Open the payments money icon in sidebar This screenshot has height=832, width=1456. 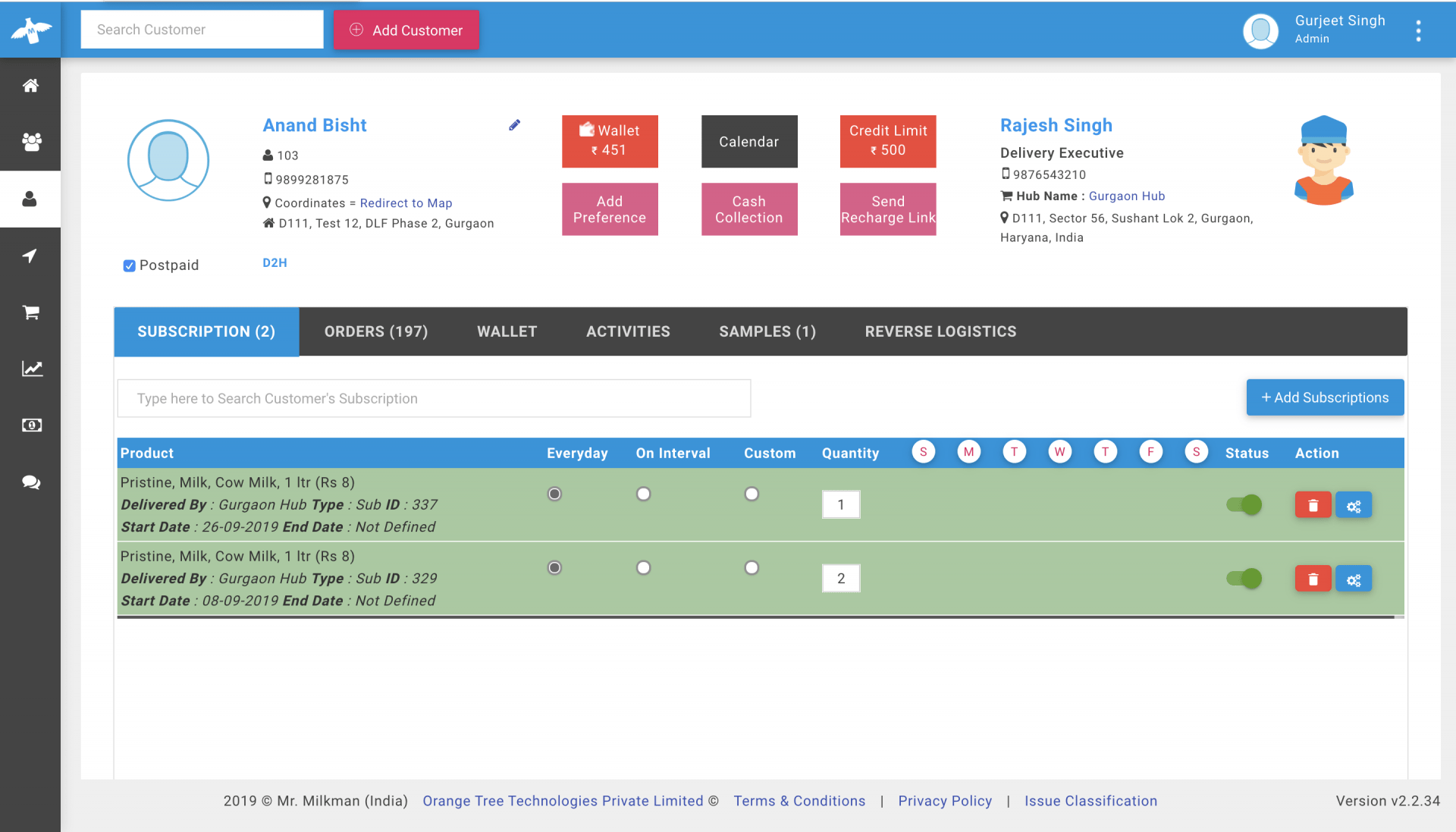click(30, 425)
